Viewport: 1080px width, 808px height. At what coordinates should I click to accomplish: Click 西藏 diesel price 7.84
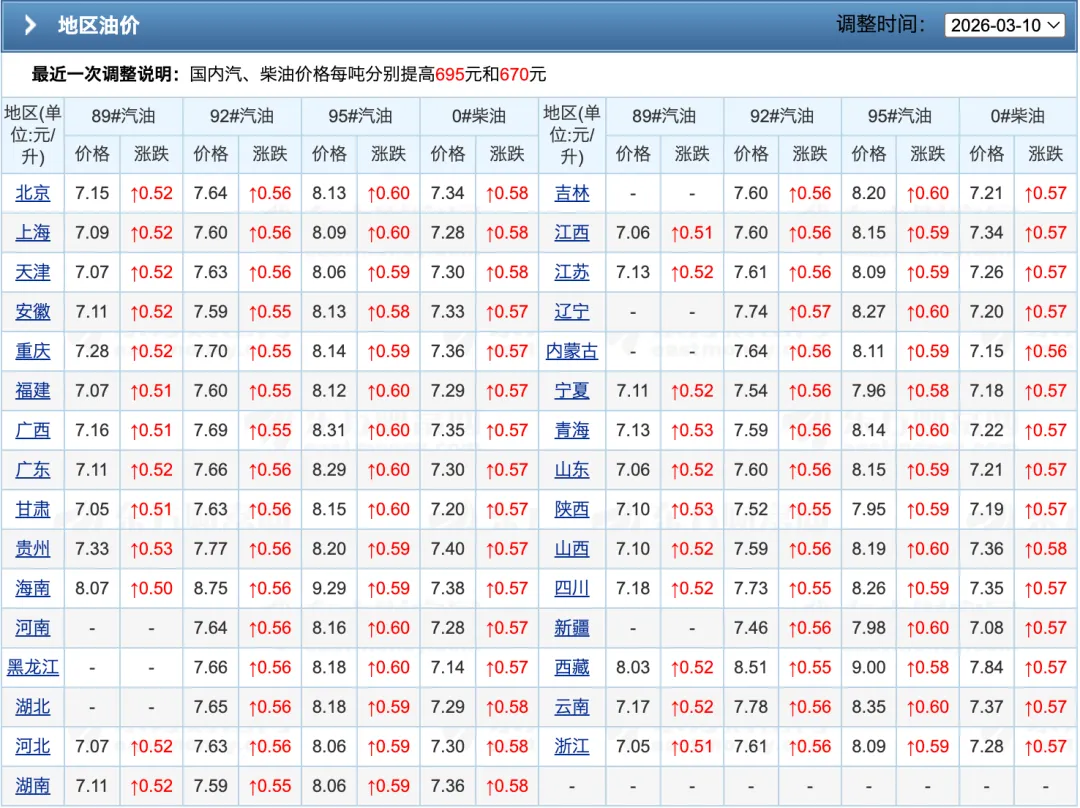click(986, 667)
